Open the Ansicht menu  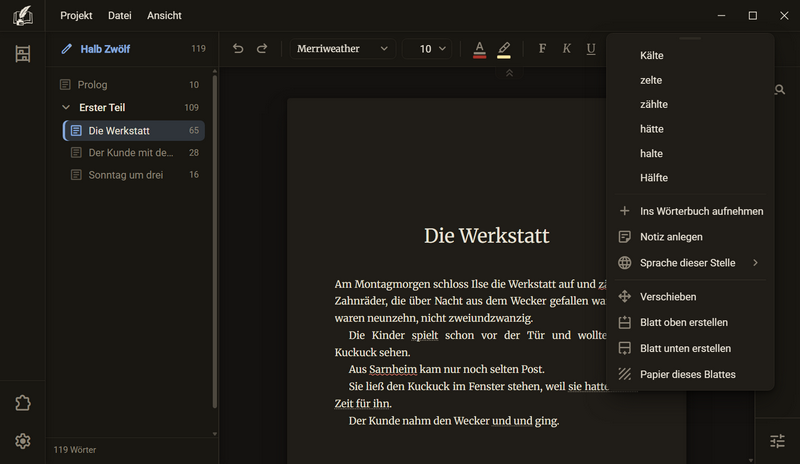tap(164, 16)
